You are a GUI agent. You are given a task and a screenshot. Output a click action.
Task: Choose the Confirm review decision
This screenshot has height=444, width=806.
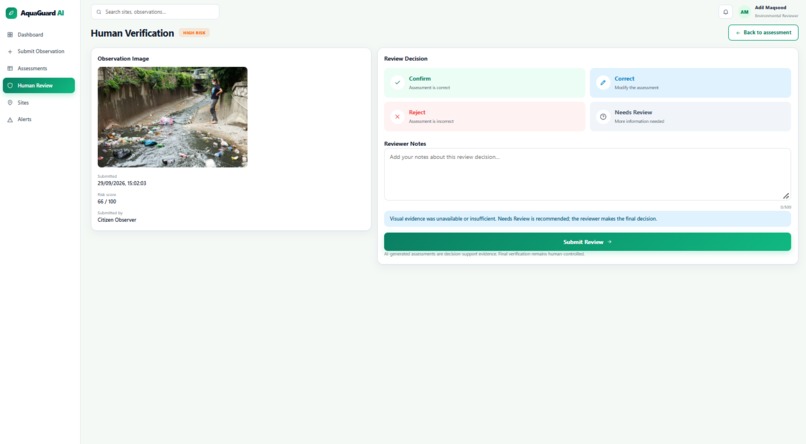tap(484, 83)
